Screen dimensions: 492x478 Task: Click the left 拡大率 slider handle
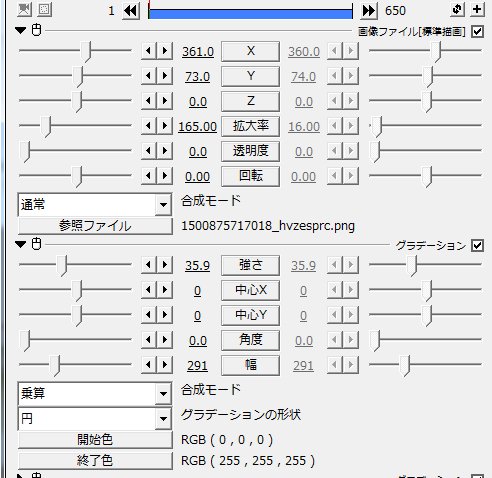pos(46,127)
